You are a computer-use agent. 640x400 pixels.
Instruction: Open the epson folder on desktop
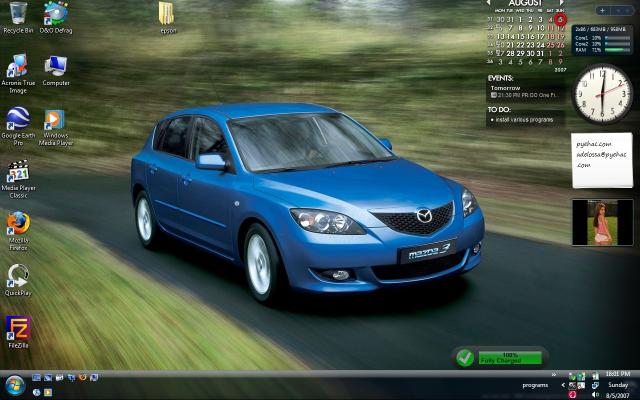click(x=167, y=18)
